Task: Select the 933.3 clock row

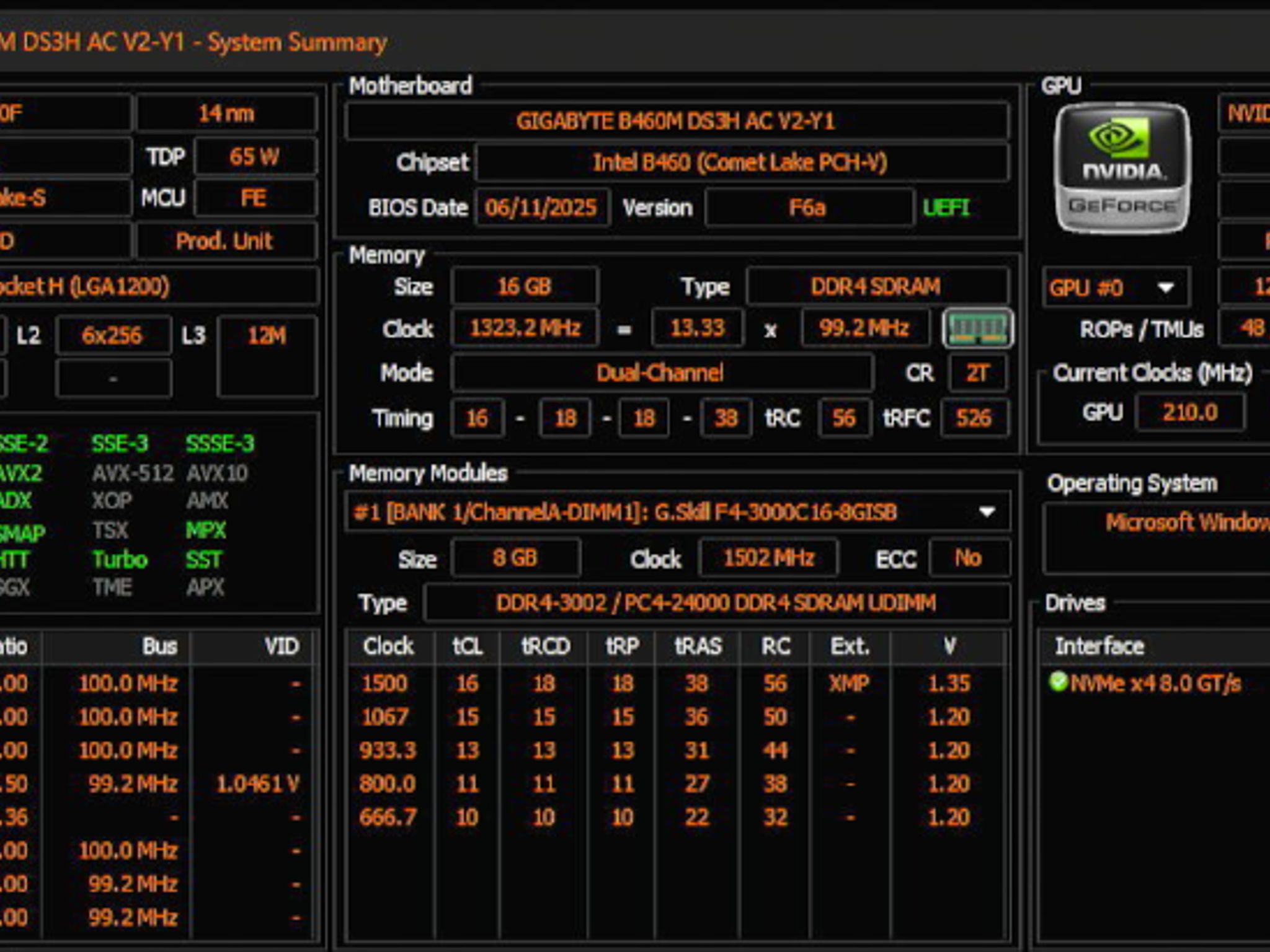Action: point(676,750)
